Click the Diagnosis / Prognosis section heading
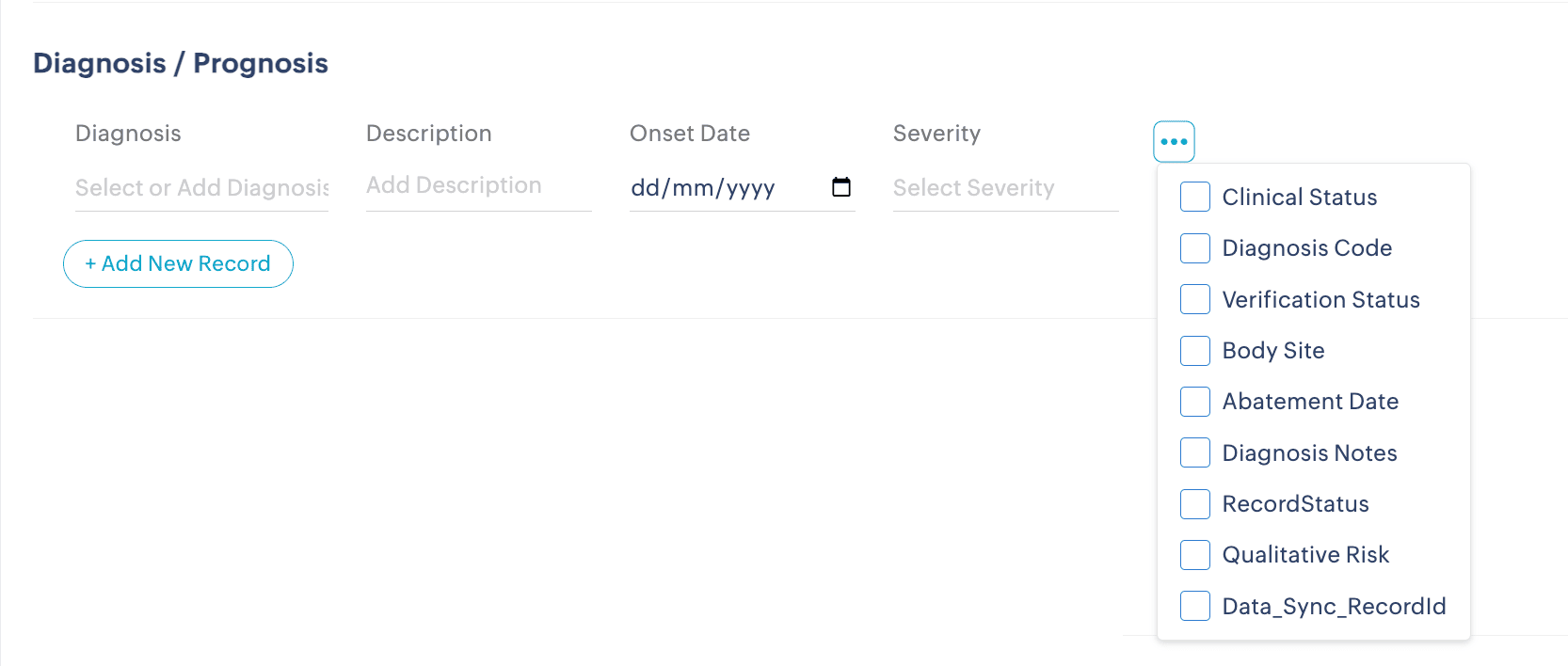 coord(181,63)
